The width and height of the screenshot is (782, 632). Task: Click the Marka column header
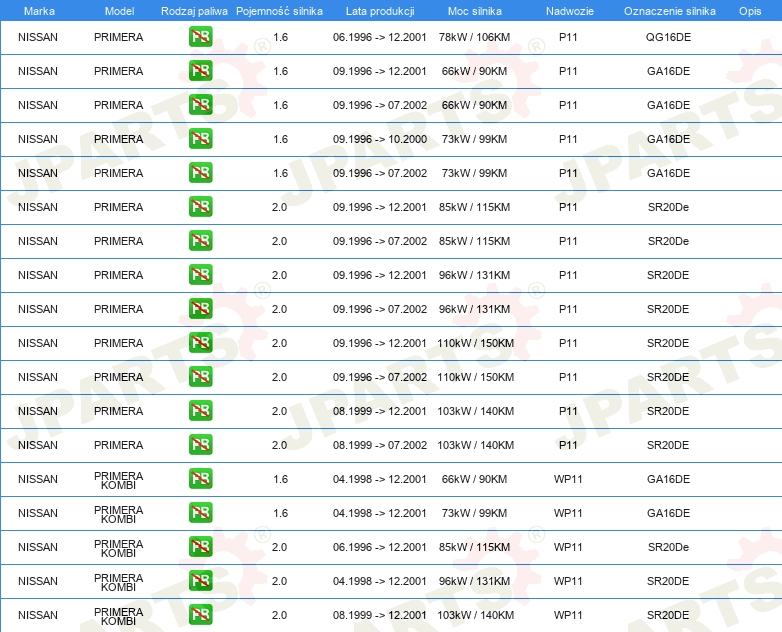39,11
